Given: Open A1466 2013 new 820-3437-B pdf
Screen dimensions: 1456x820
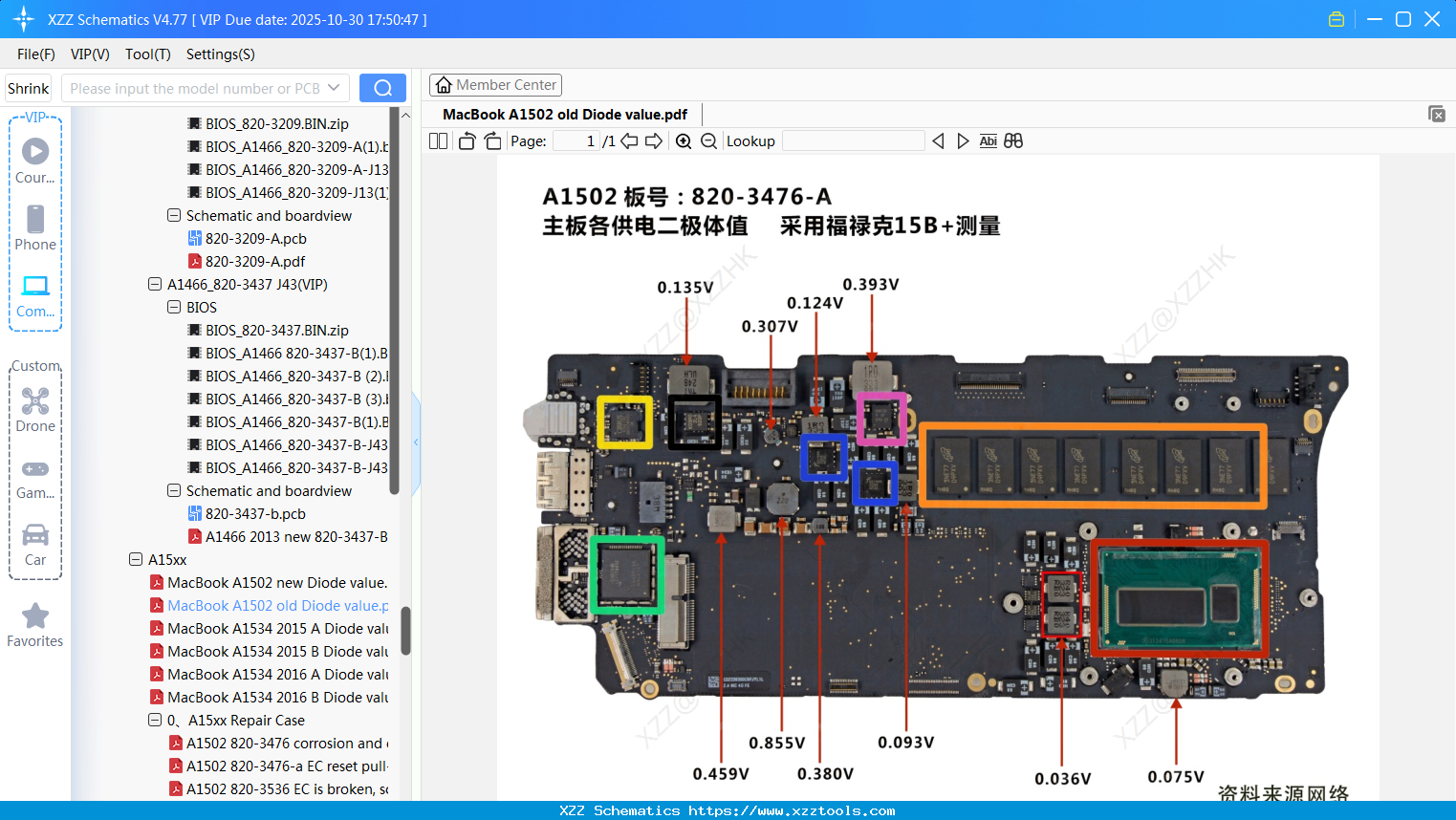Looking at the screenshot, I should (288, 536).
